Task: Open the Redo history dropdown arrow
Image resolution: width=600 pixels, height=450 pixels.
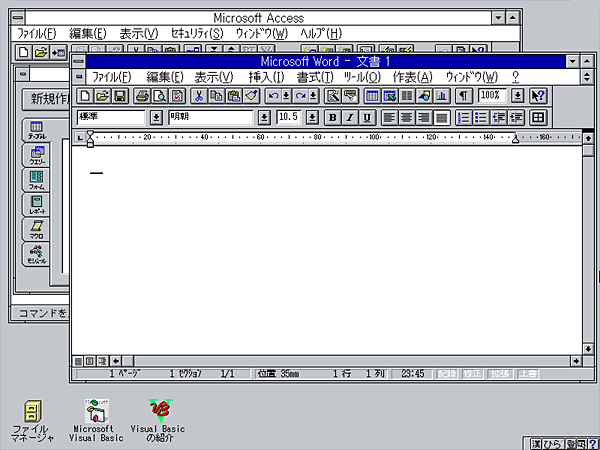Action: point(313,96)
